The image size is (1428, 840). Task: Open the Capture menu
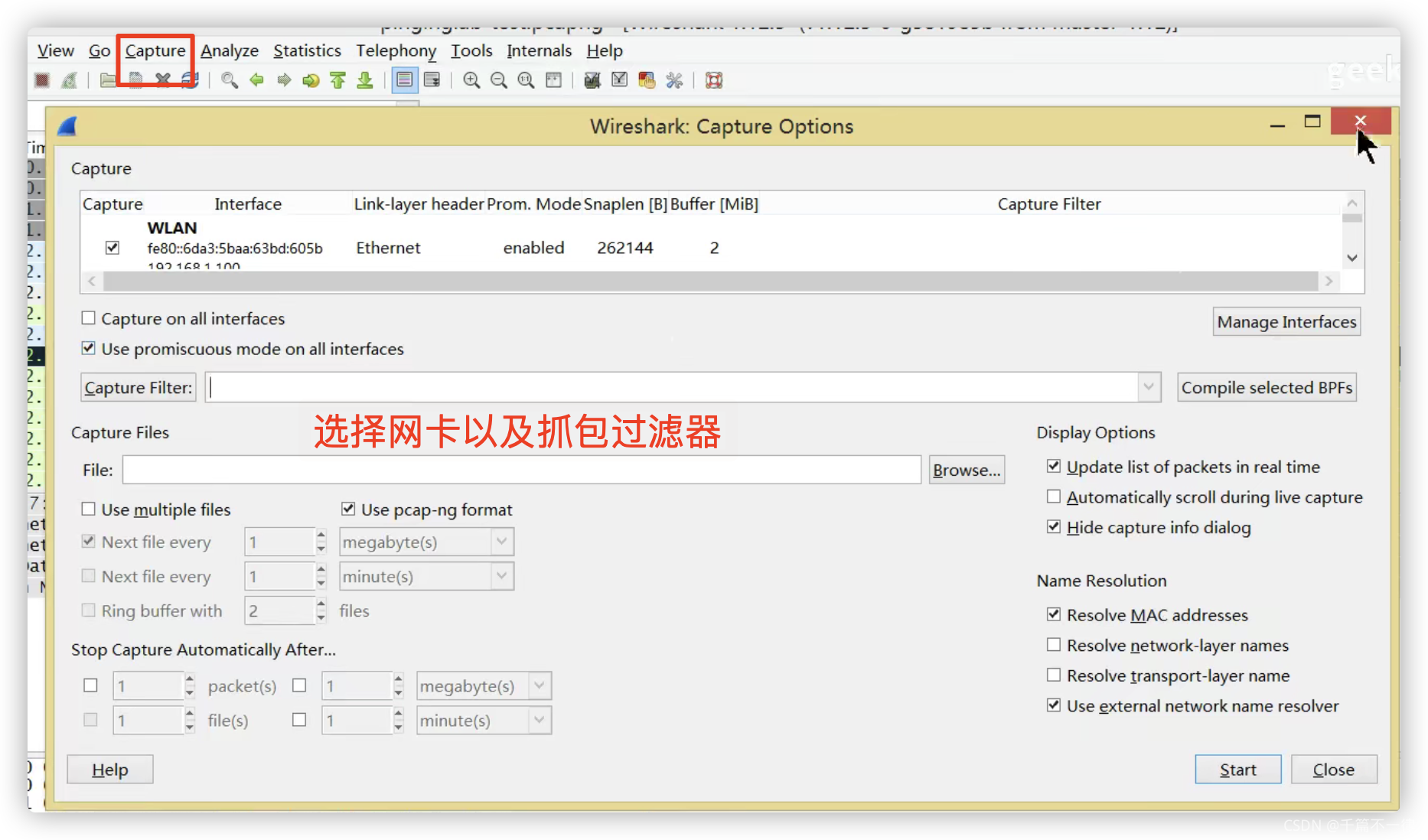tap(155, 50)
